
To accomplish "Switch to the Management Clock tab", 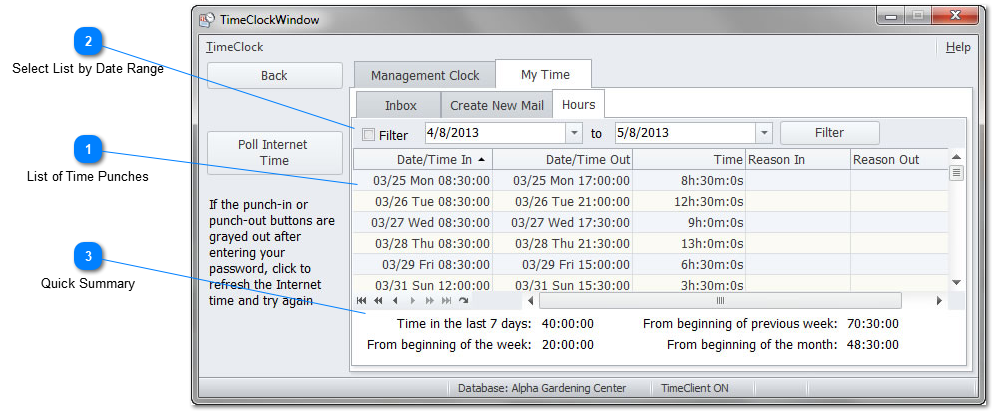I will [425, 76].
